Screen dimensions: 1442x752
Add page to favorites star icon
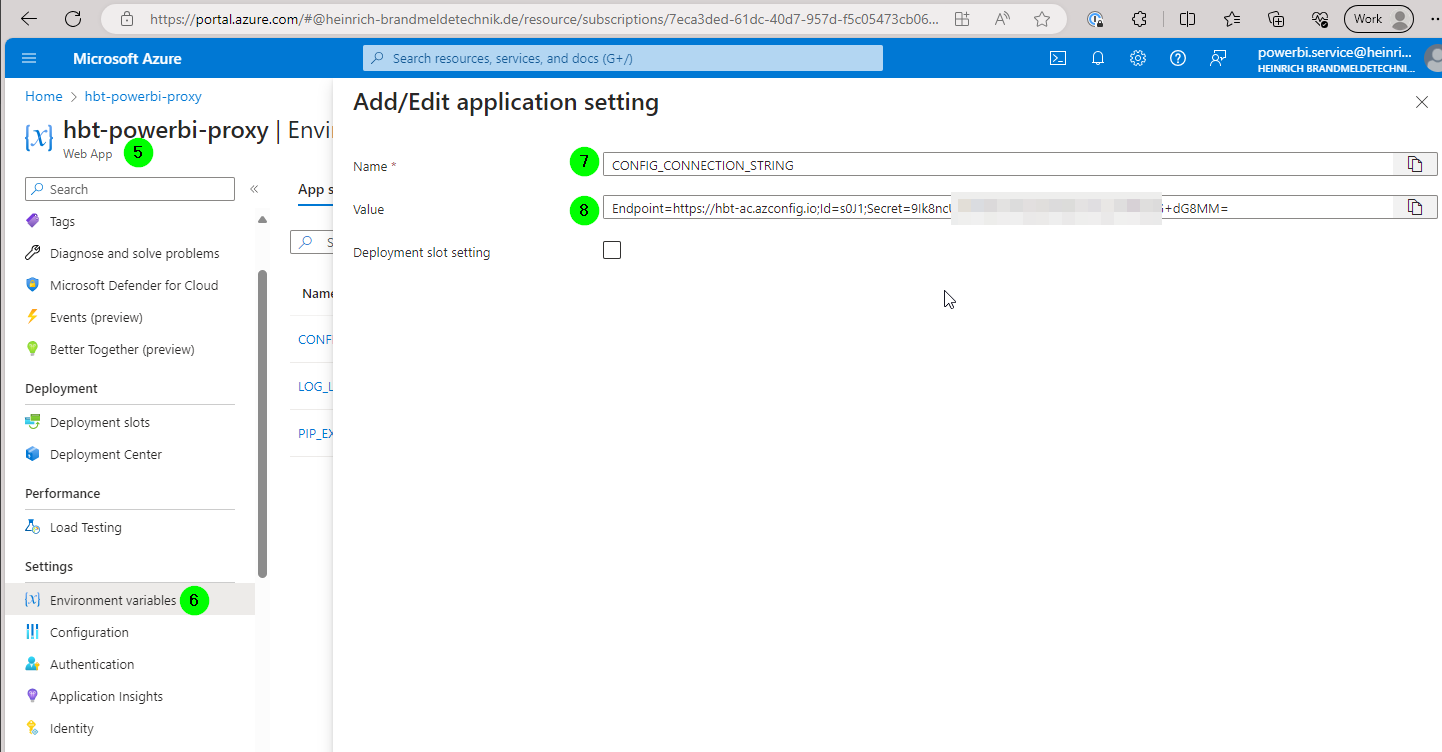1042,19
